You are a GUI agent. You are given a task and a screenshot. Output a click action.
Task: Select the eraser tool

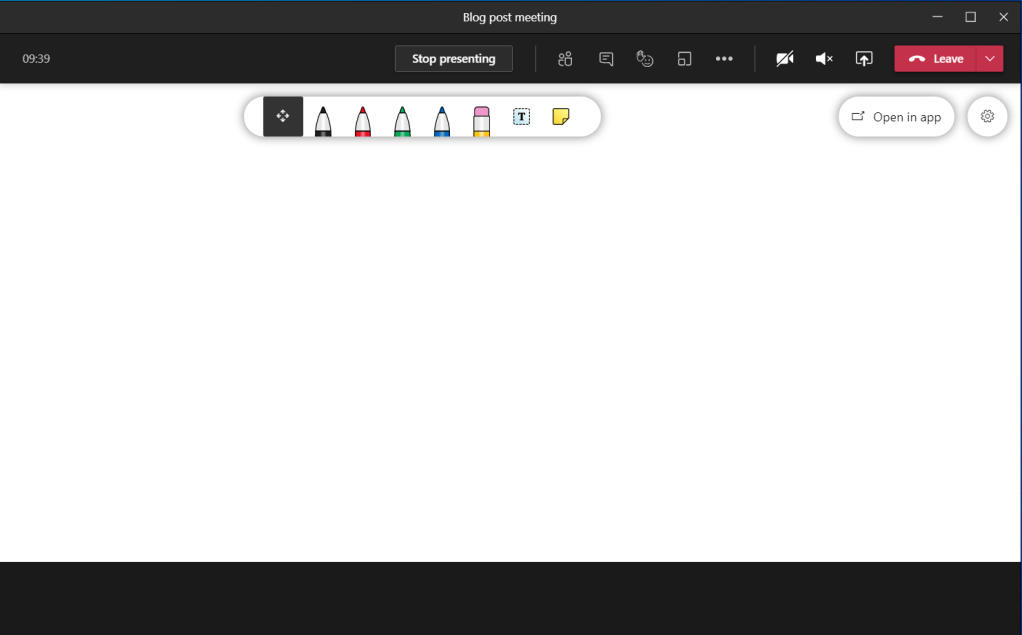pyautogui.click(x=481, y=120)
